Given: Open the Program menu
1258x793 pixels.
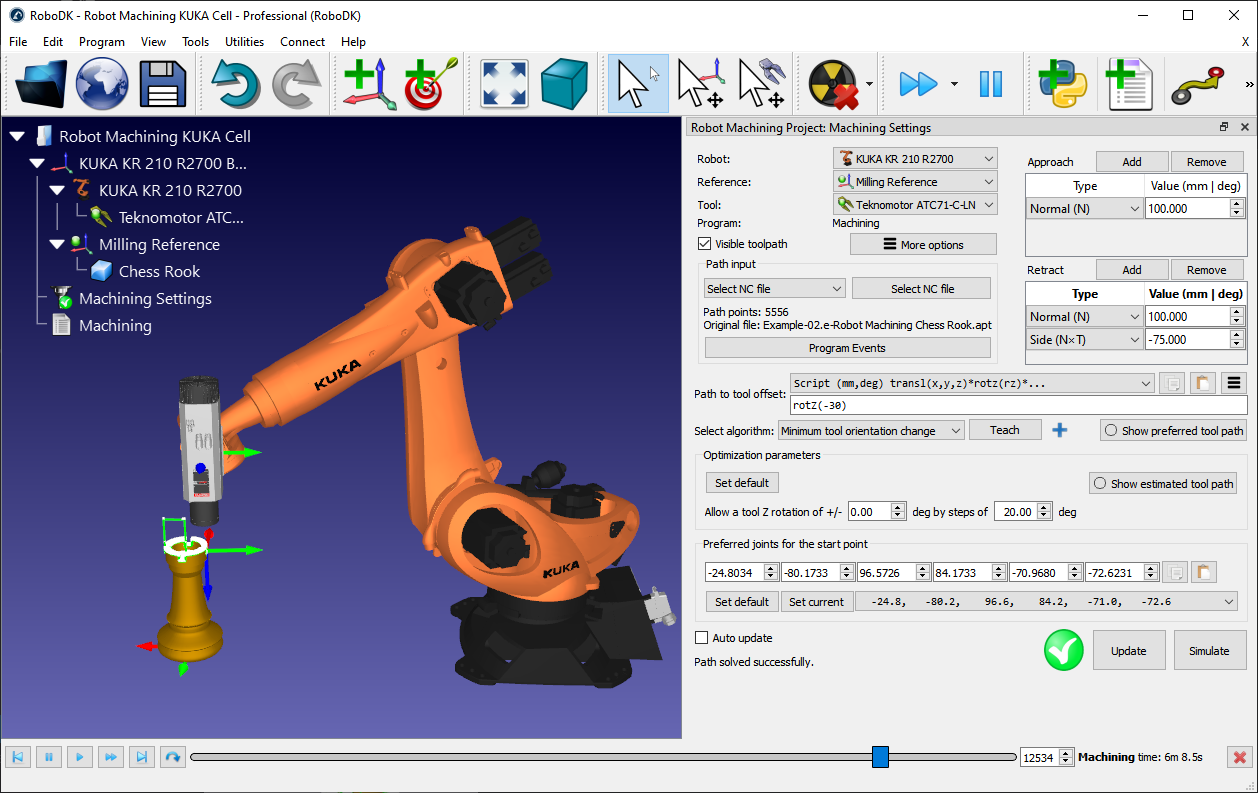Looking at the screenshot, I should tap(101, 42).
